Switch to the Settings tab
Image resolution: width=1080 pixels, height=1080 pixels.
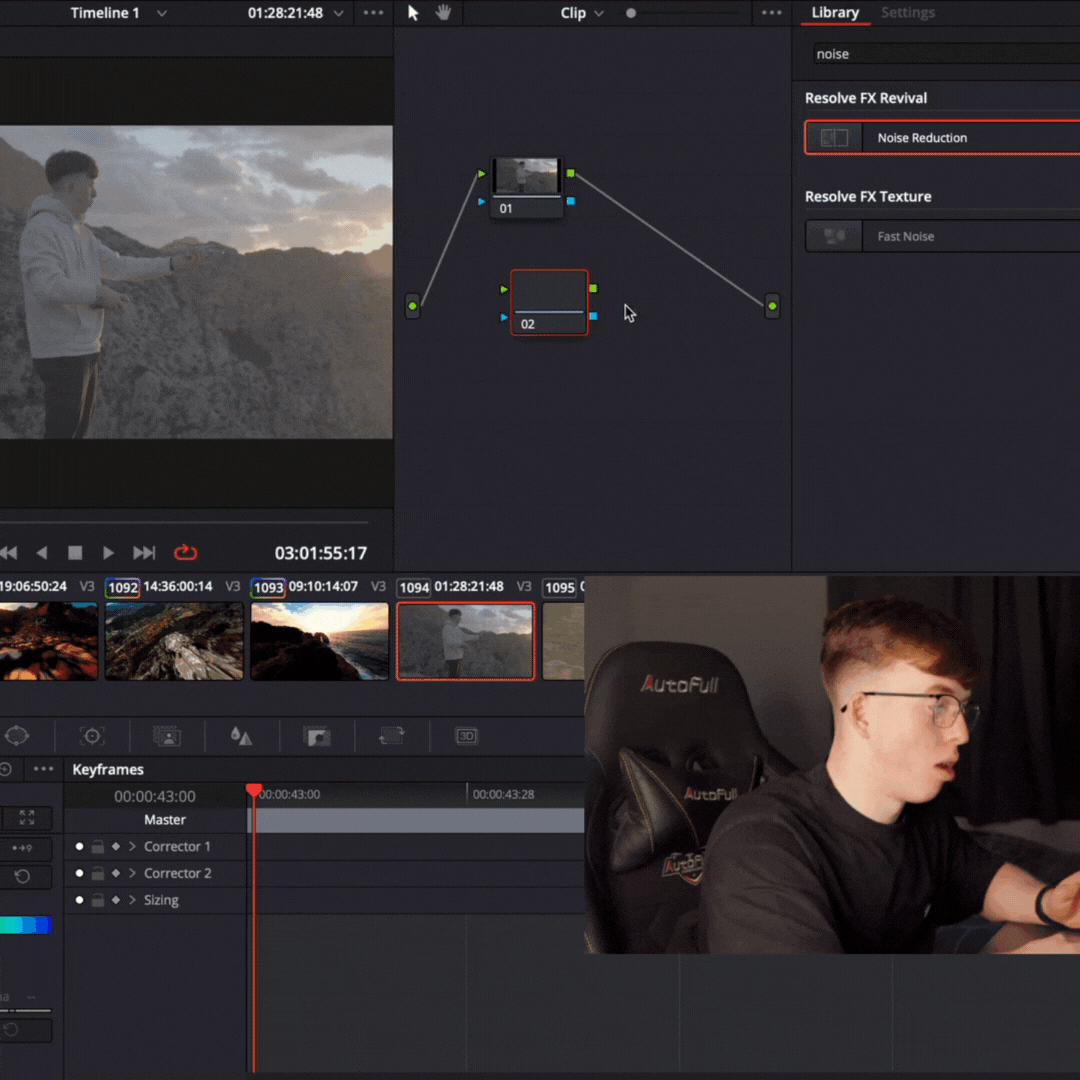(x=907, y=13)
